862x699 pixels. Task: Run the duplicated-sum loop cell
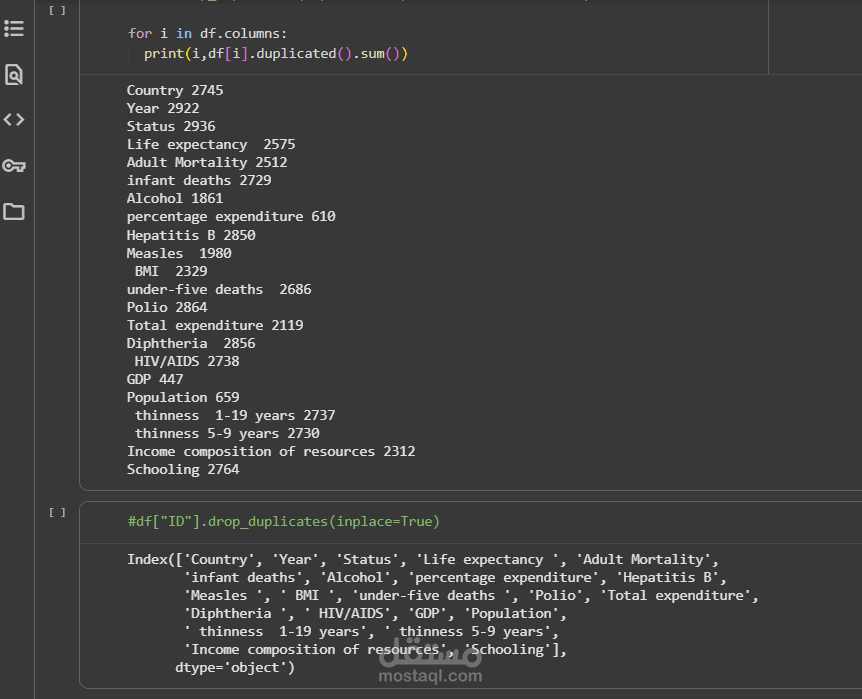pyautogui.click(x=58, y=10)
